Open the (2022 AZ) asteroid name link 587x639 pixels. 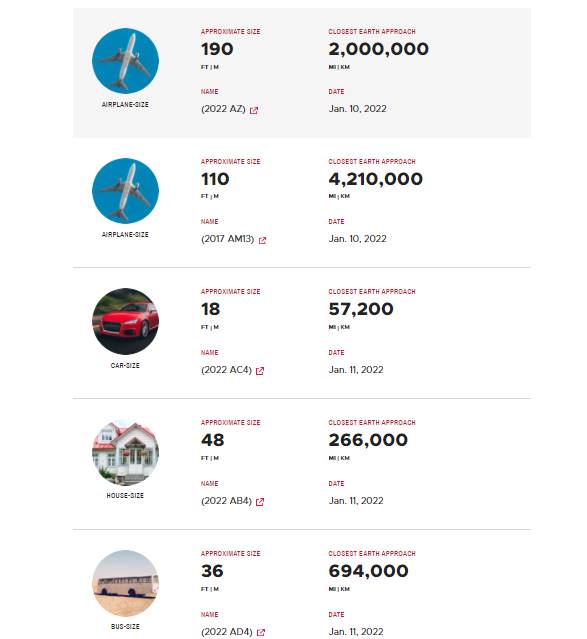(x=223, y=109)
